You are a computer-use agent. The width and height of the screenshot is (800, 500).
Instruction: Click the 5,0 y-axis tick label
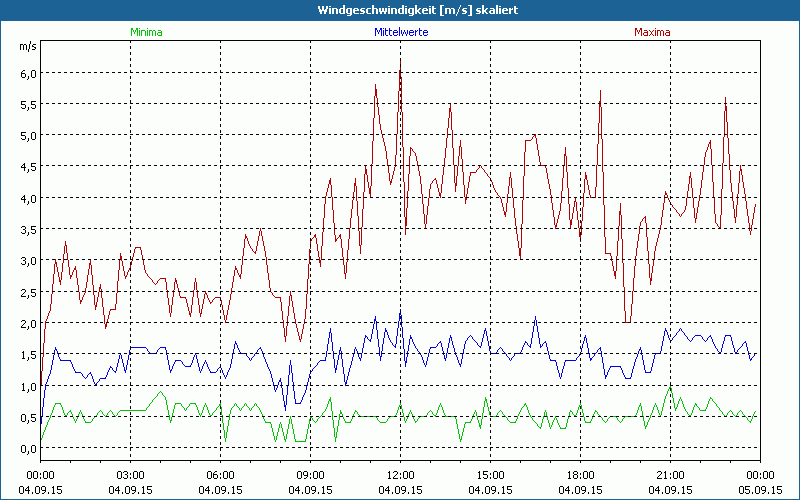pos(27,136)
